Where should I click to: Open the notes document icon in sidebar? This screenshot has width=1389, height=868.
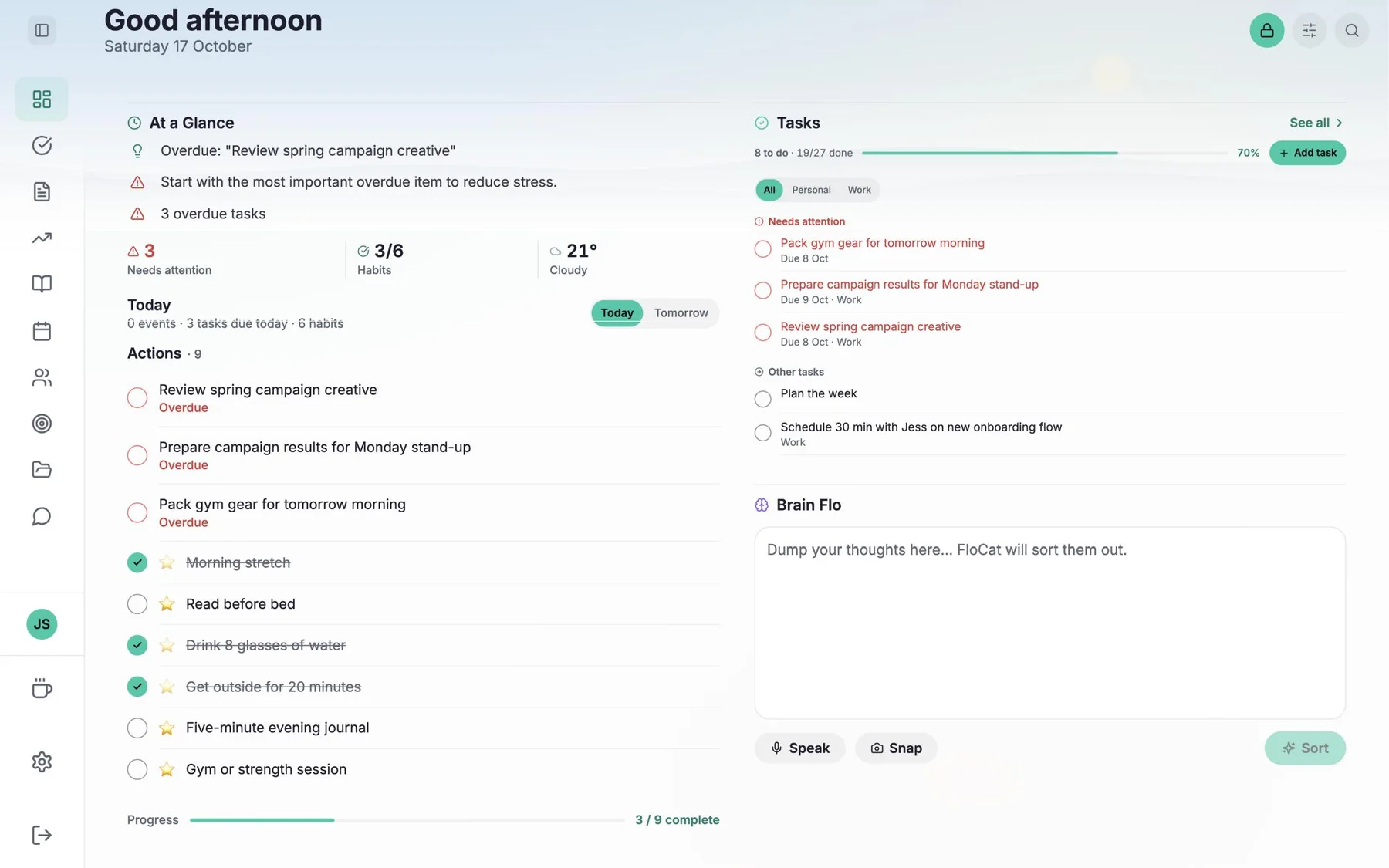[x=42, y=191]
